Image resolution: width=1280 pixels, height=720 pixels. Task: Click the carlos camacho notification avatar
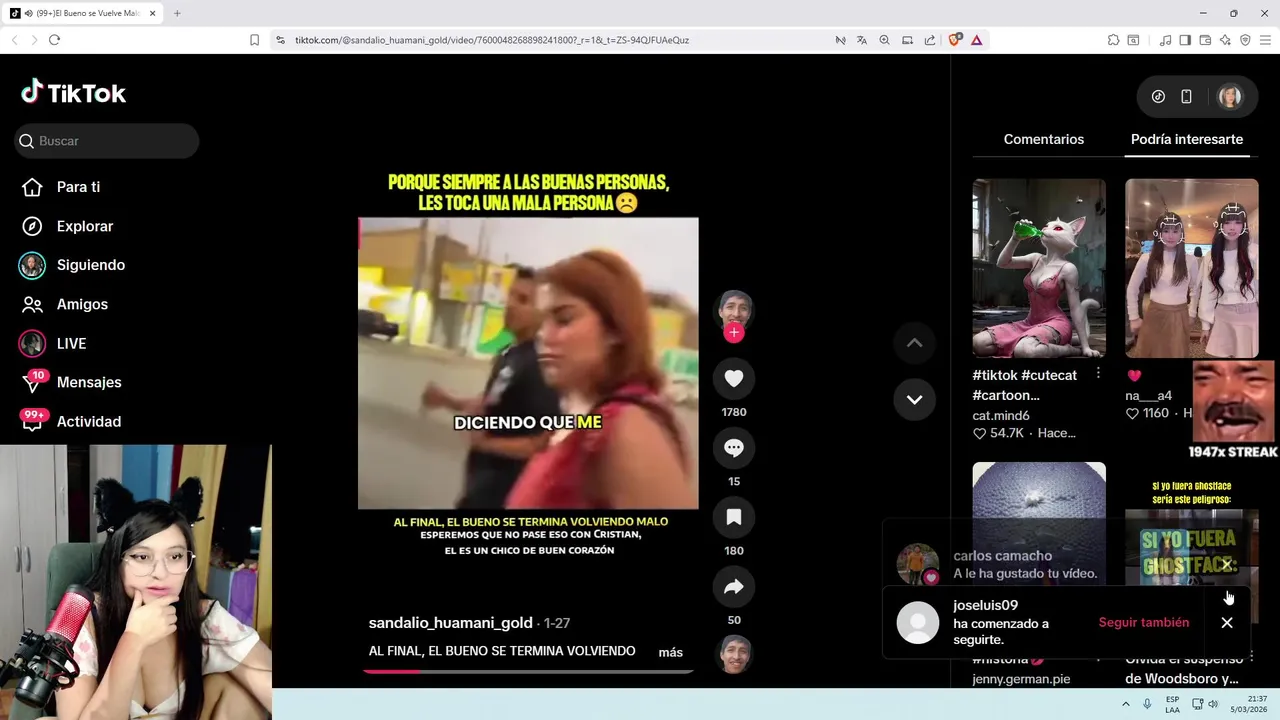917,564
